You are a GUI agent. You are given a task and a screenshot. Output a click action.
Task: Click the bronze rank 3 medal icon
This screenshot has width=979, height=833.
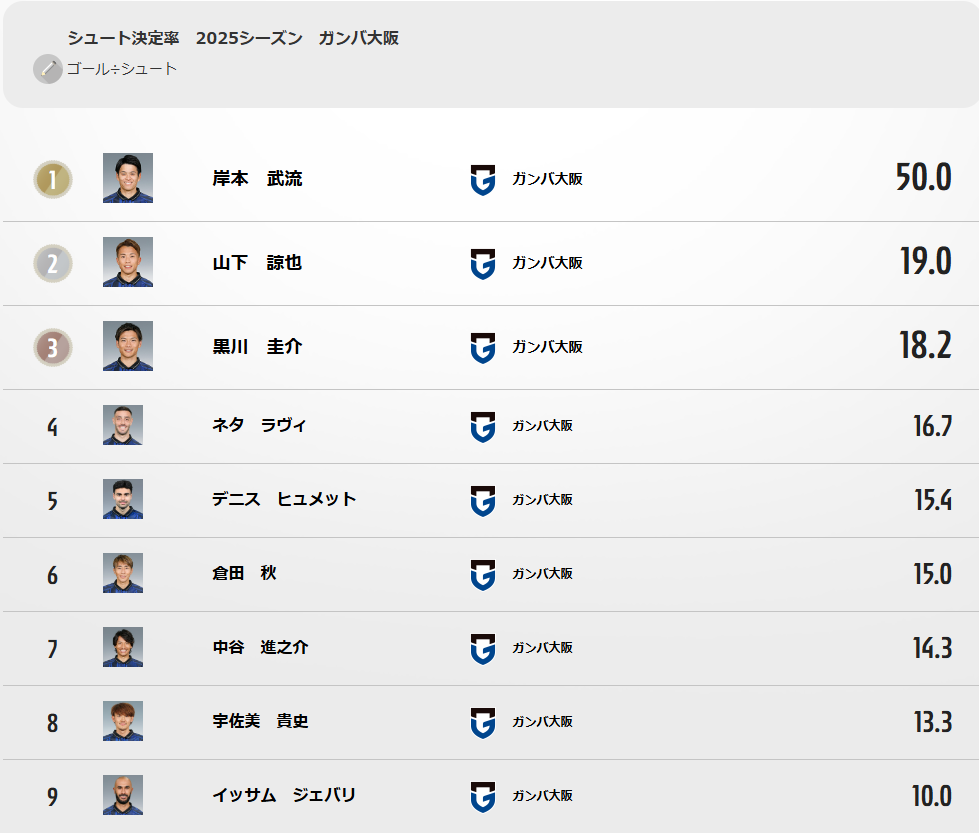53,348
